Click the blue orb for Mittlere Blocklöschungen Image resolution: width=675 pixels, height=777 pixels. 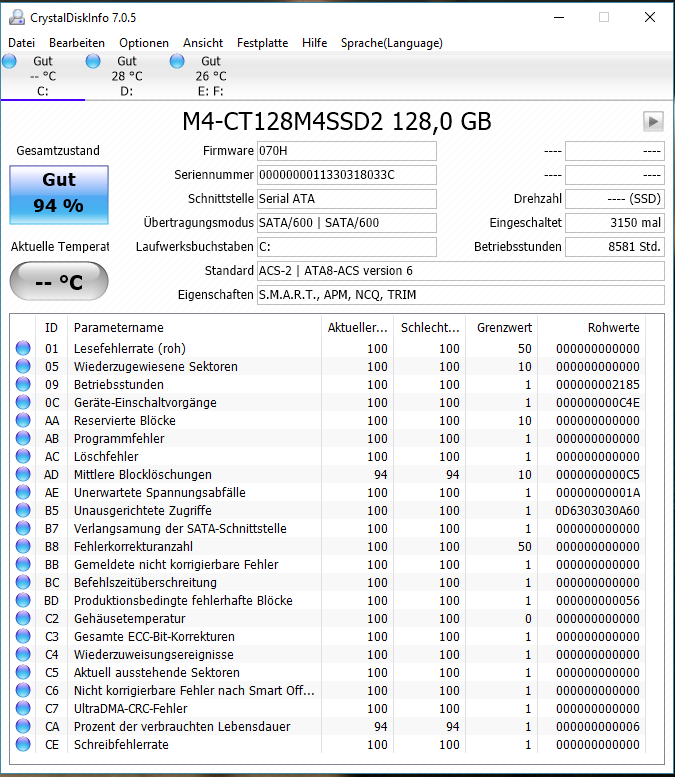coord(23,474)
